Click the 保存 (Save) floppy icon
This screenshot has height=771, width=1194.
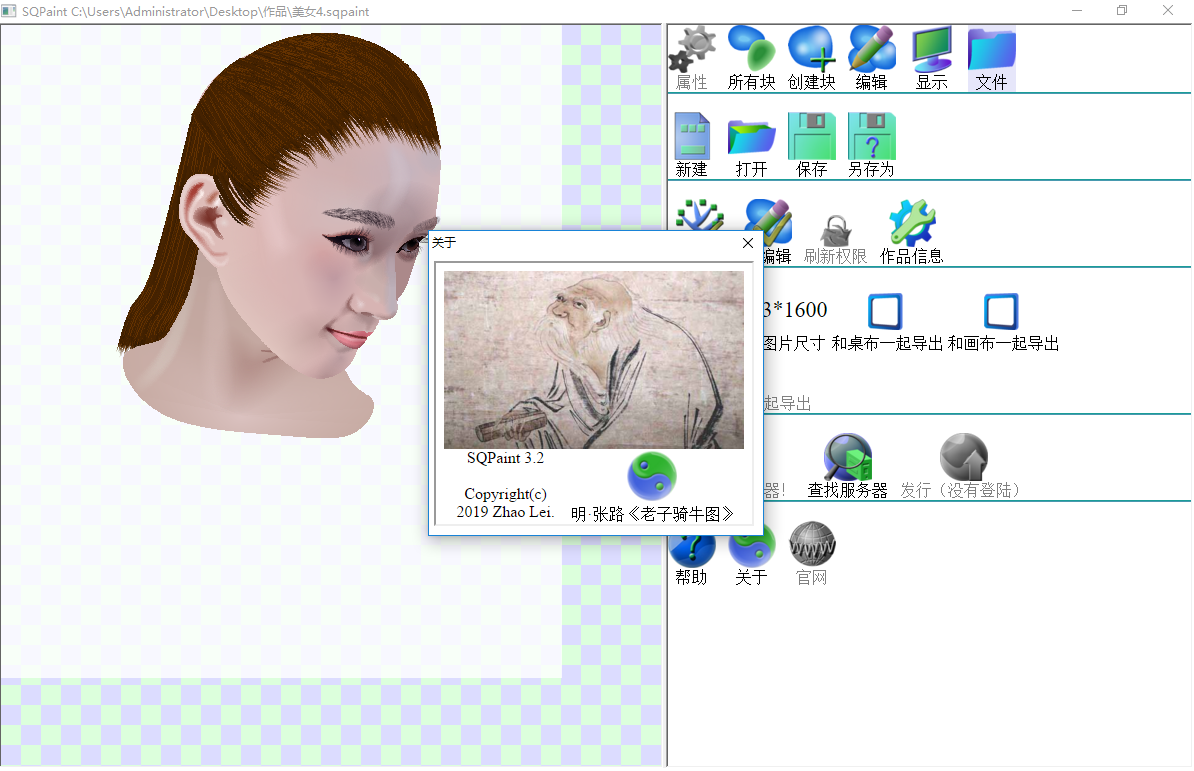811,137
